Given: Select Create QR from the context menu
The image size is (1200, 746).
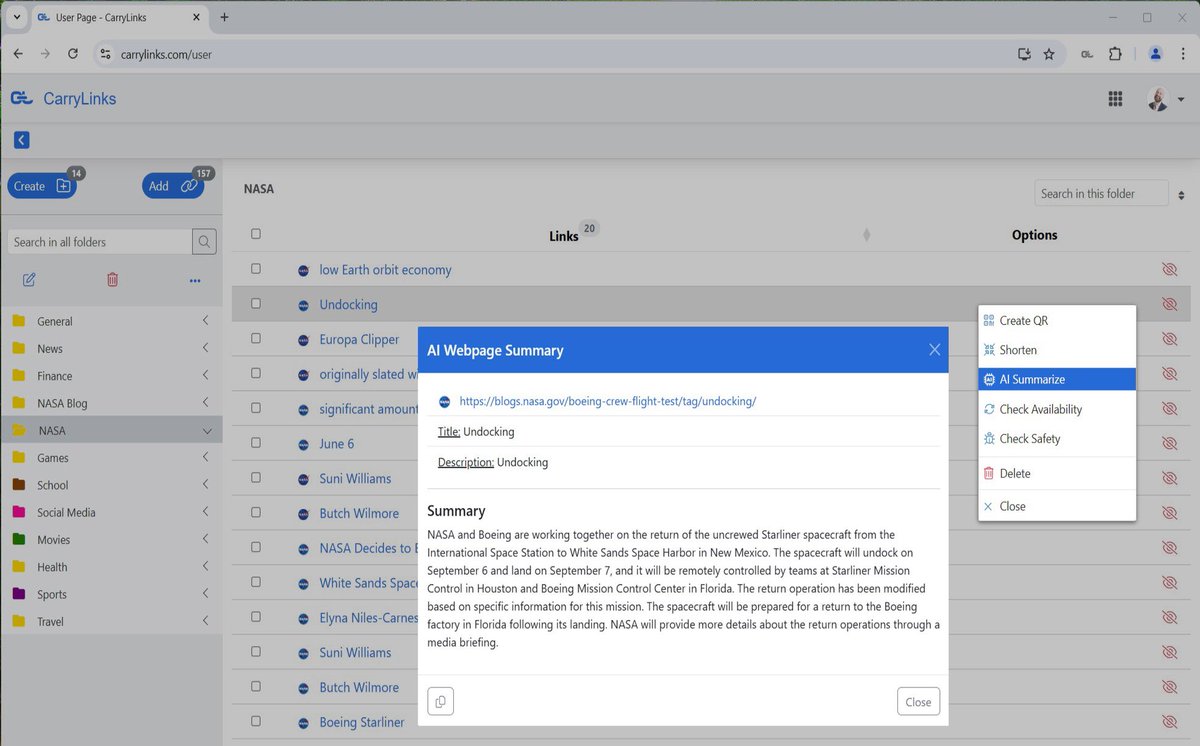Looking at the screenshot, I should [x=1057, y=320].
